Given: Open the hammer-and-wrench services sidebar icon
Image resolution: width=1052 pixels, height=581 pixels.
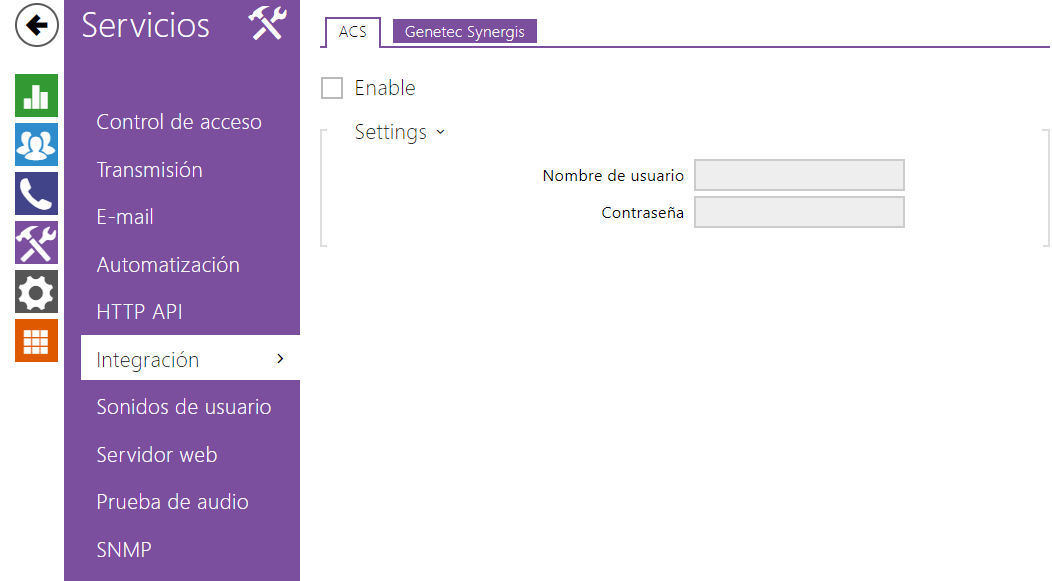Looking at the screenshot, I should coord(36,242).
